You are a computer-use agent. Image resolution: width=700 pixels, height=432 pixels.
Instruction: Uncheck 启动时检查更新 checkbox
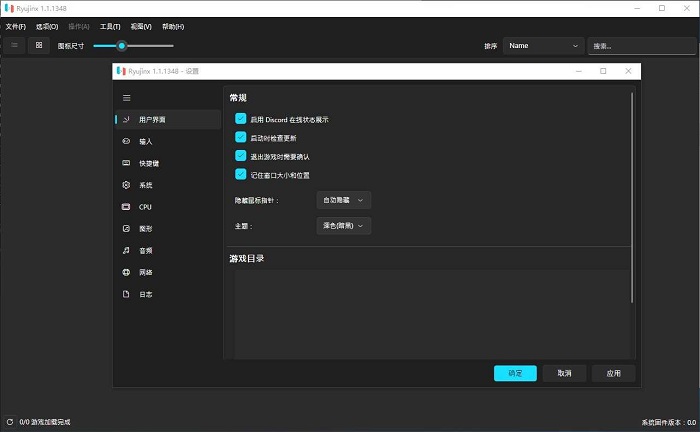pos(241,137)
